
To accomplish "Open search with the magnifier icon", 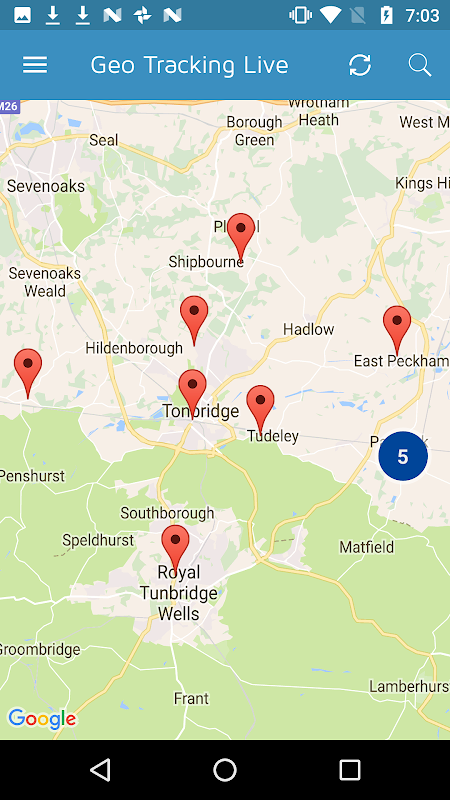I will point(420,65).
